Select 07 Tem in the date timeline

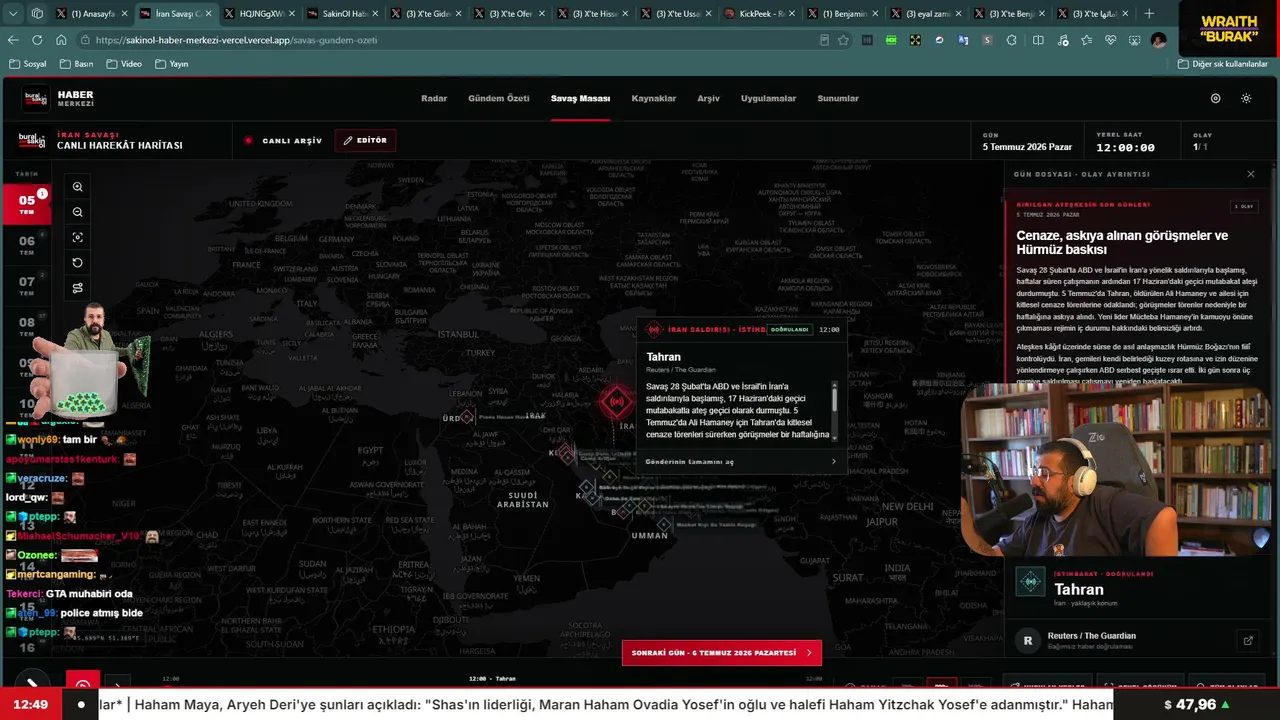pyautogui.click(x=27, y=287)
